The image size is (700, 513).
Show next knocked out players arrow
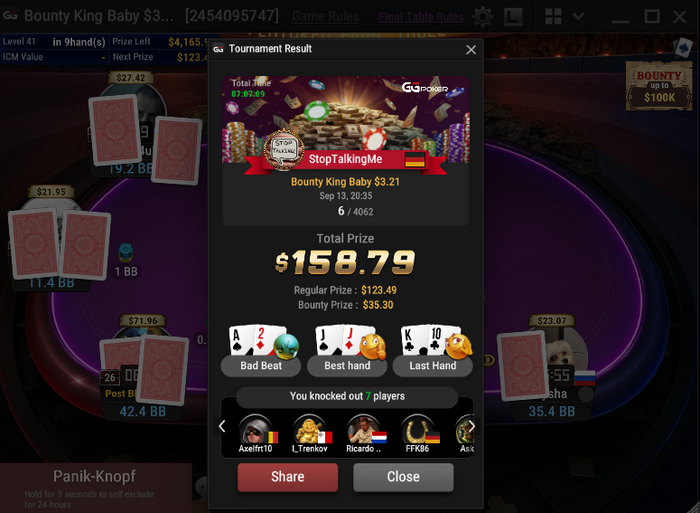(x=471, y=426)
